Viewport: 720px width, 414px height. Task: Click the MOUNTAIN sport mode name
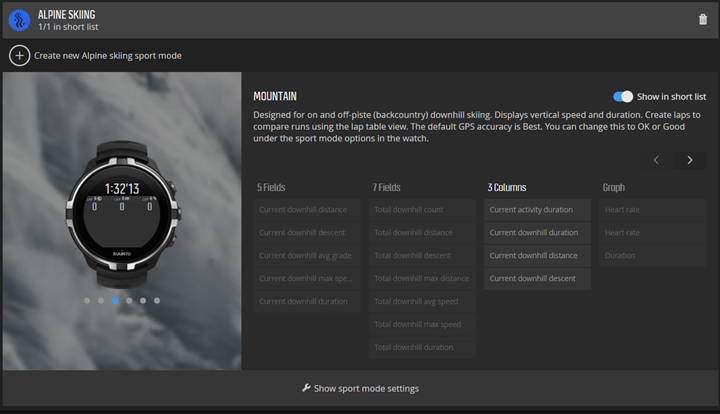(275, 96)
